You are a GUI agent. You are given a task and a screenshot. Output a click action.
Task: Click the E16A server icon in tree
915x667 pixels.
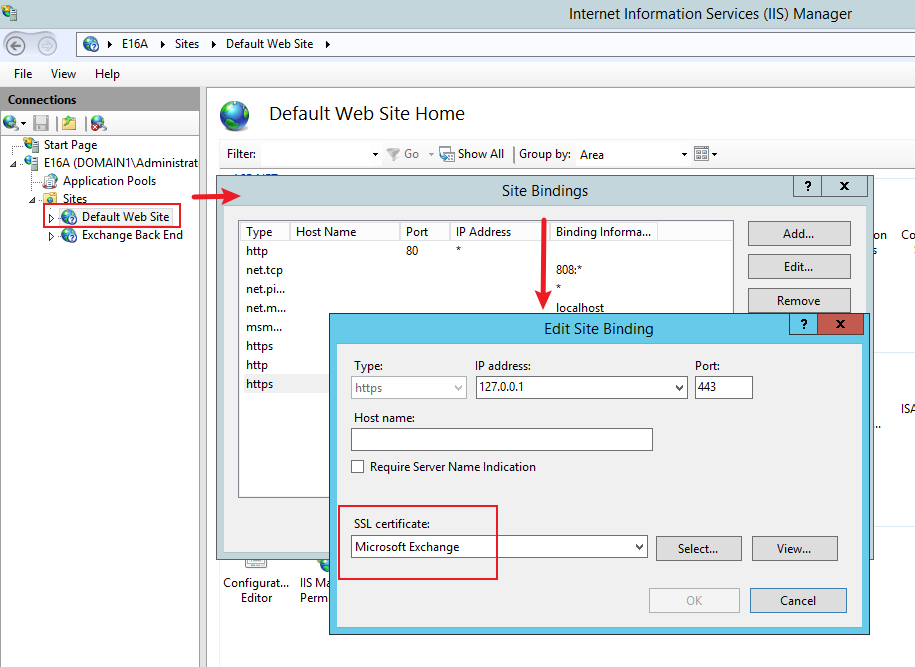32,162
